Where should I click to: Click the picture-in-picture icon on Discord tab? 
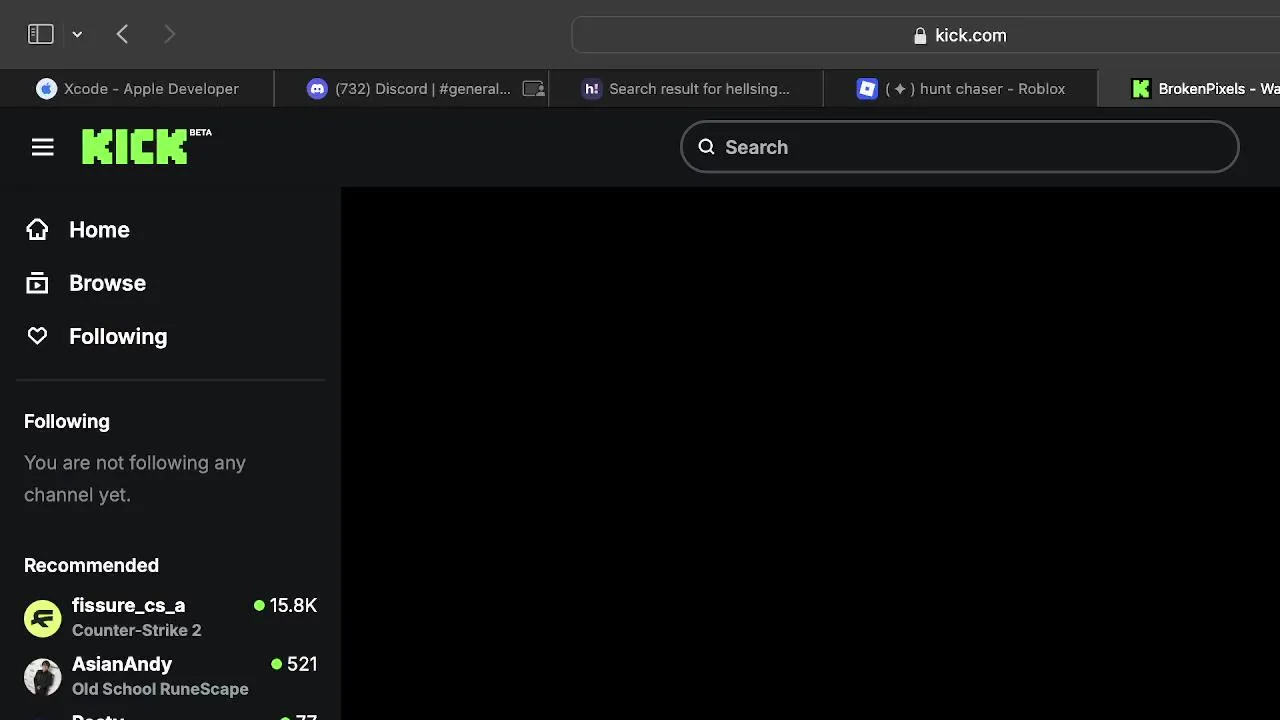pos(534,88)
